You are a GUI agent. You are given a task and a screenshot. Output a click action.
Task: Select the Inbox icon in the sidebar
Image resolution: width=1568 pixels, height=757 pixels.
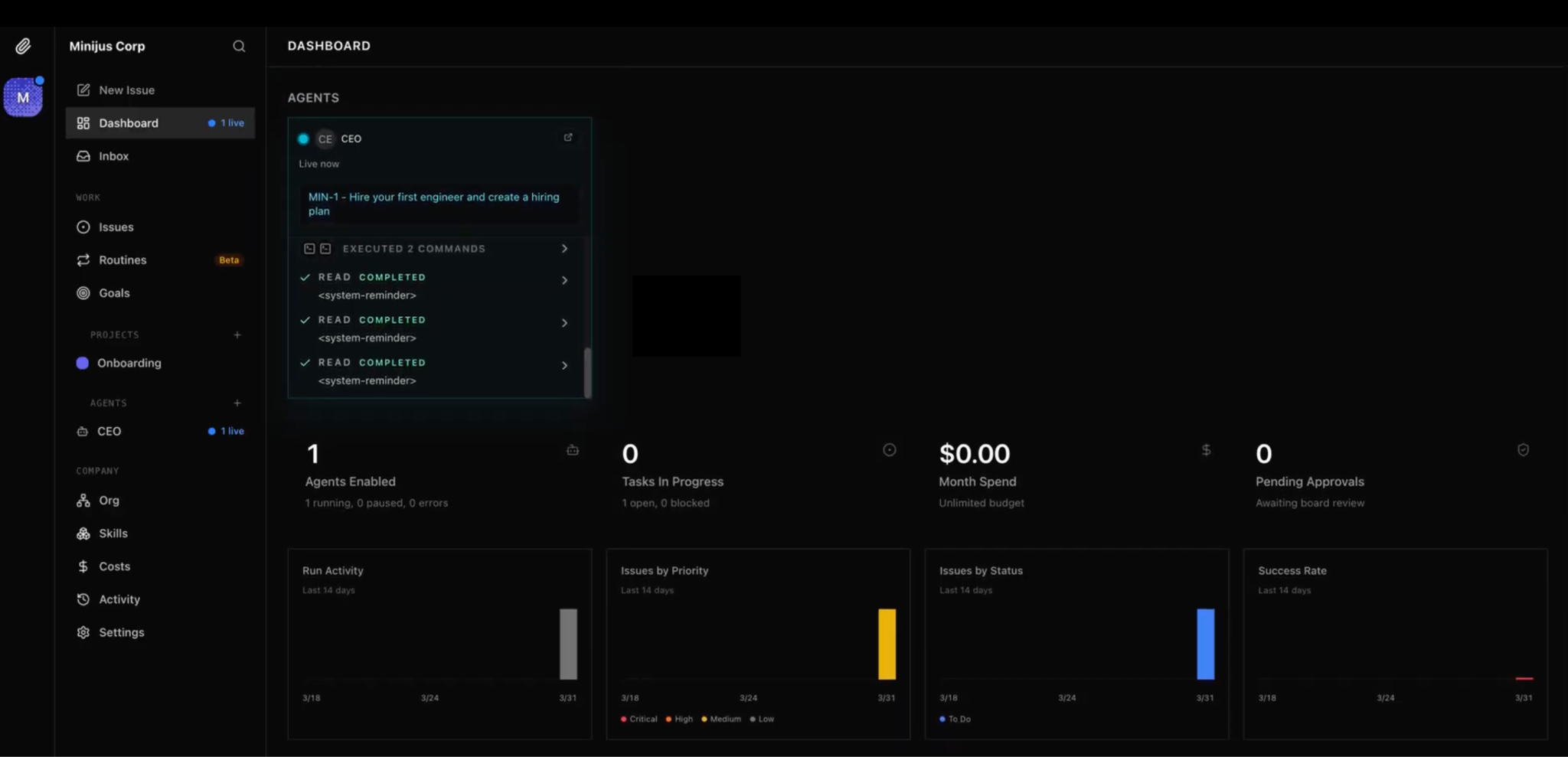point(83,155)
